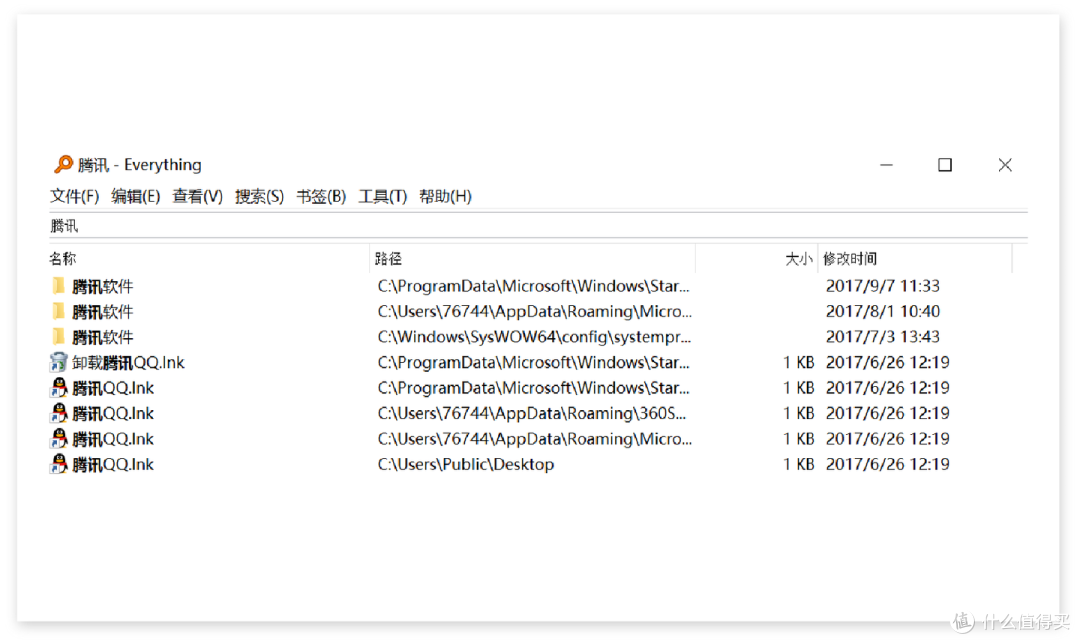Sort results by 路径 column header
This screenshot has height=644, width=1080.
[x=532, y=258]
